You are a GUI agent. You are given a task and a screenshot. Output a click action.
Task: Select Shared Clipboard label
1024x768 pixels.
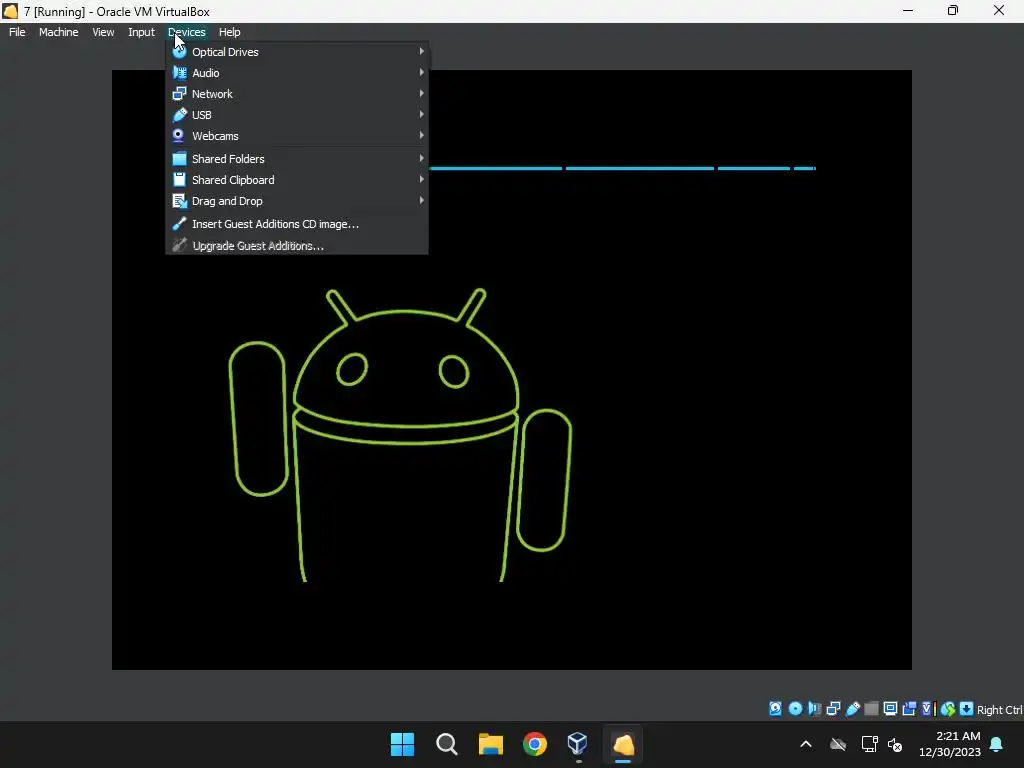233,180
